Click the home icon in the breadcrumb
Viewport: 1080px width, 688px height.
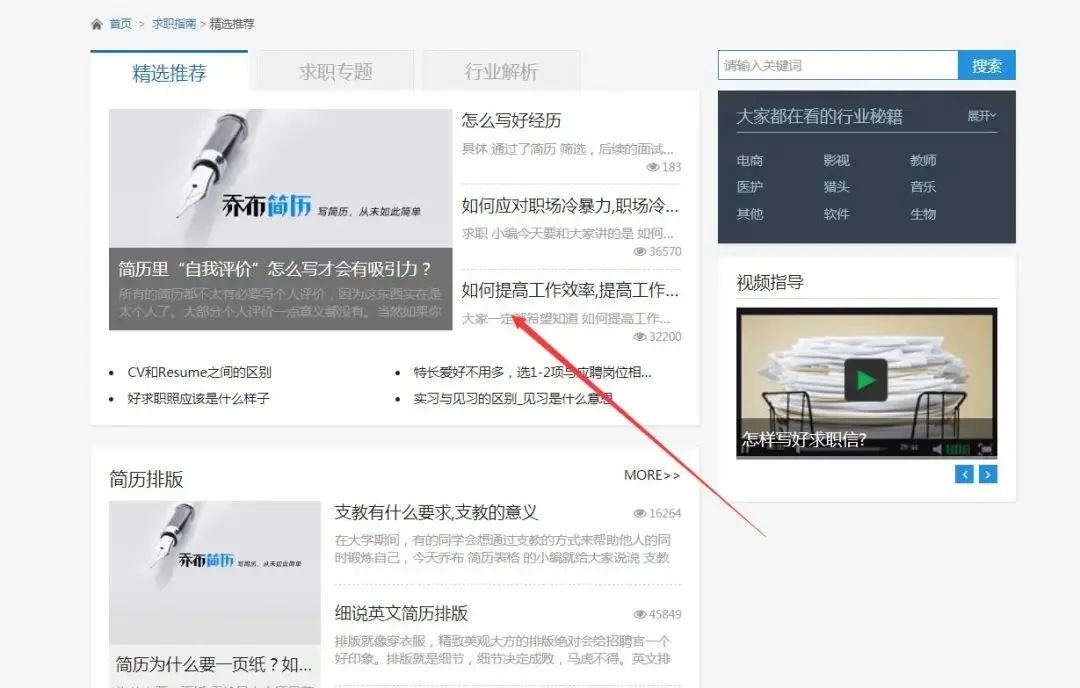[x=97, y=24]
